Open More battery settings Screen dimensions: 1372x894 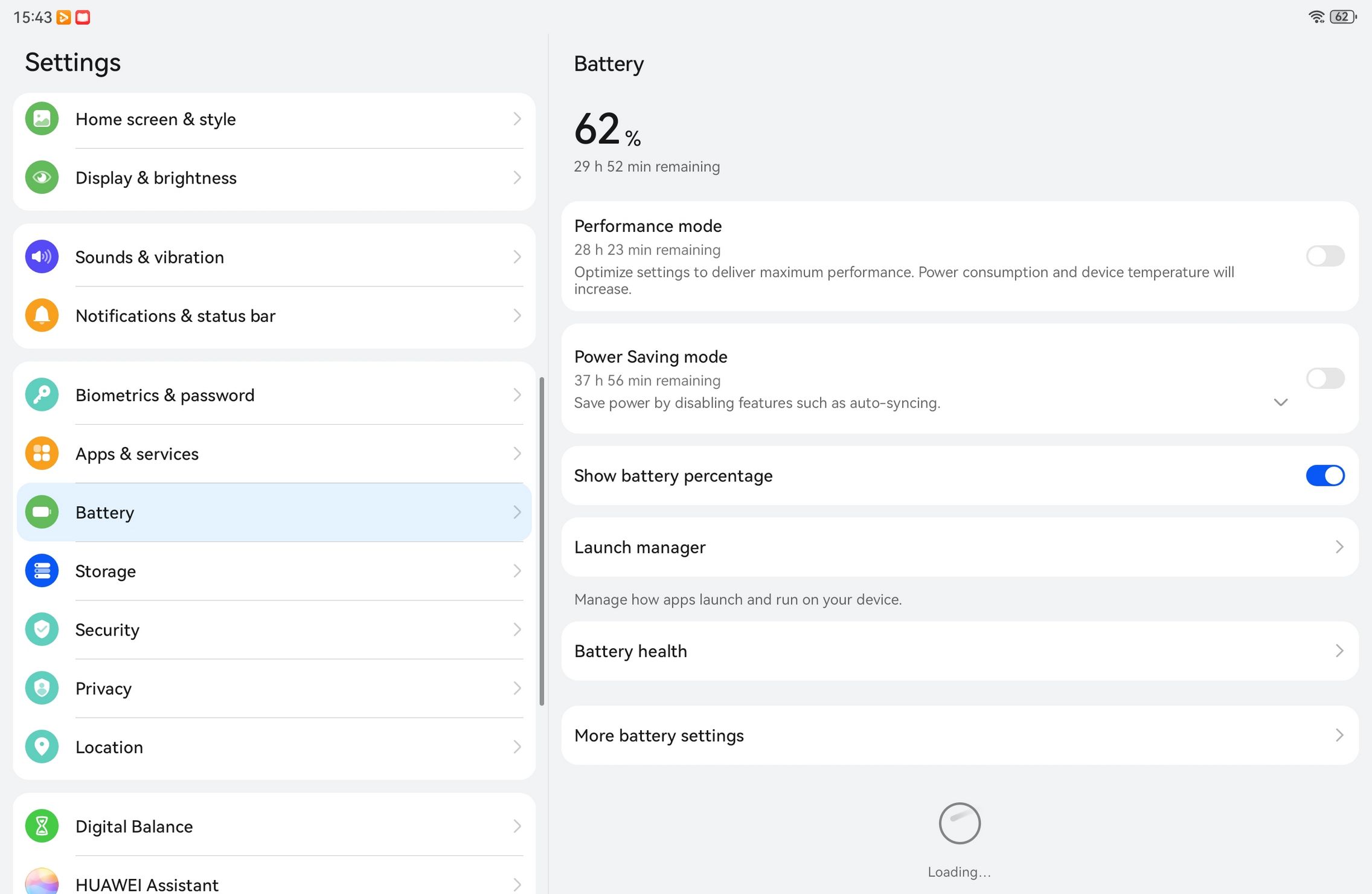point(960,736)
